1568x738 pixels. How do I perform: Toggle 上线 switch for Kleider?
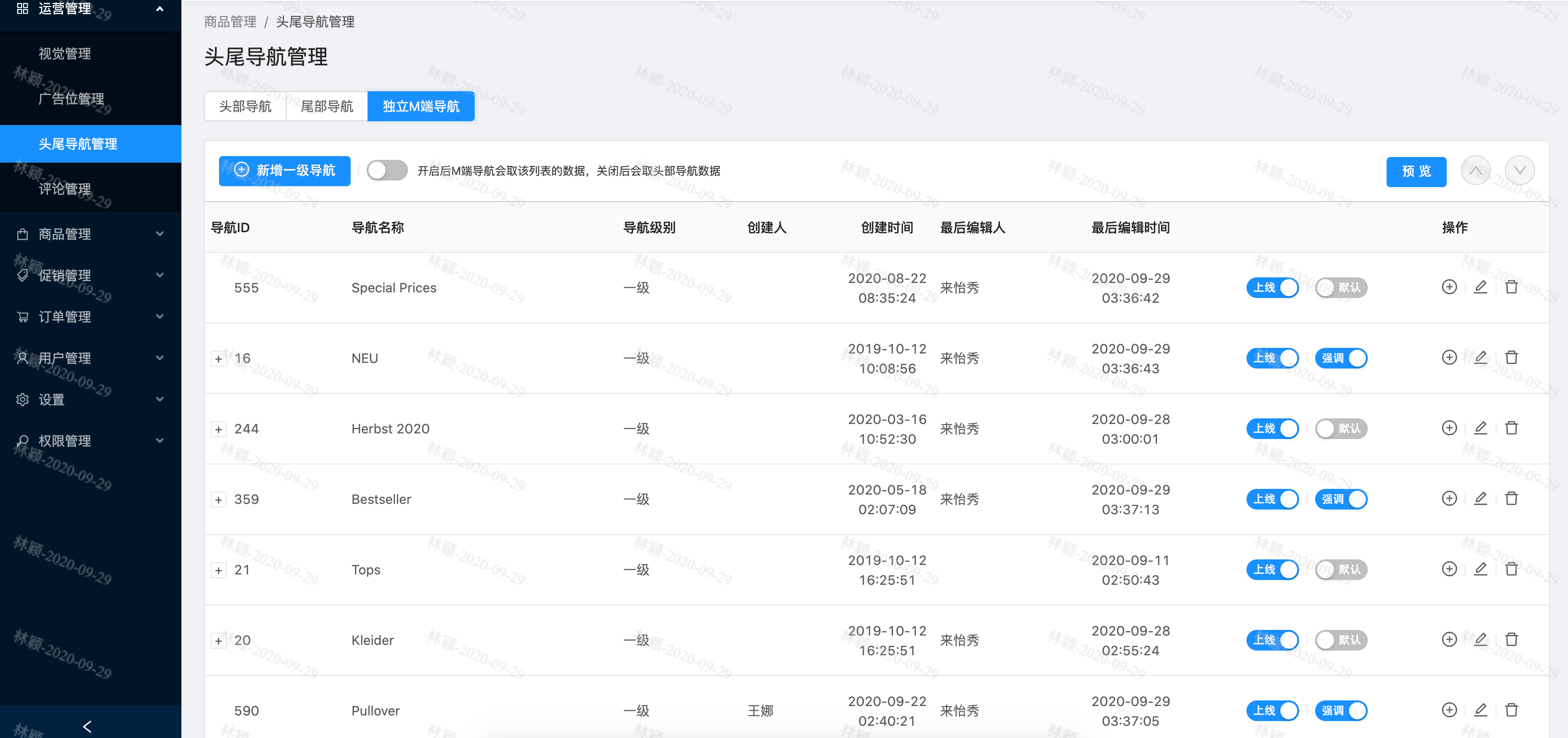[x=1272, y=640]
